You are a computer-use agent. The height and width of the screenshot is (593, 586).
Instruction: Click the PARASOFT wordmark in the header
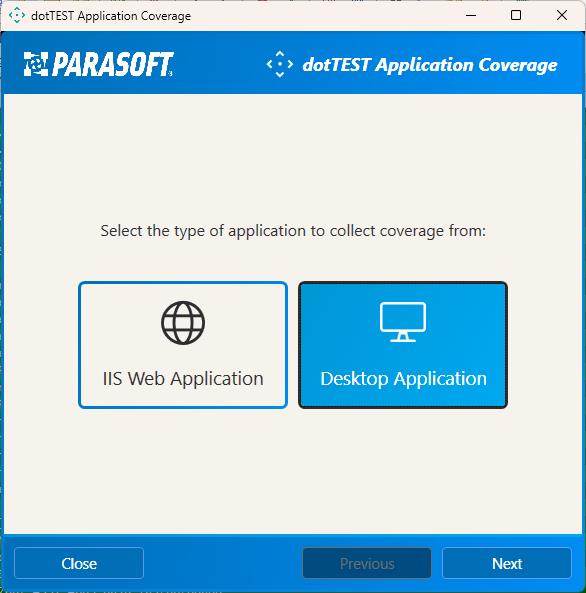tap(113, 64)
